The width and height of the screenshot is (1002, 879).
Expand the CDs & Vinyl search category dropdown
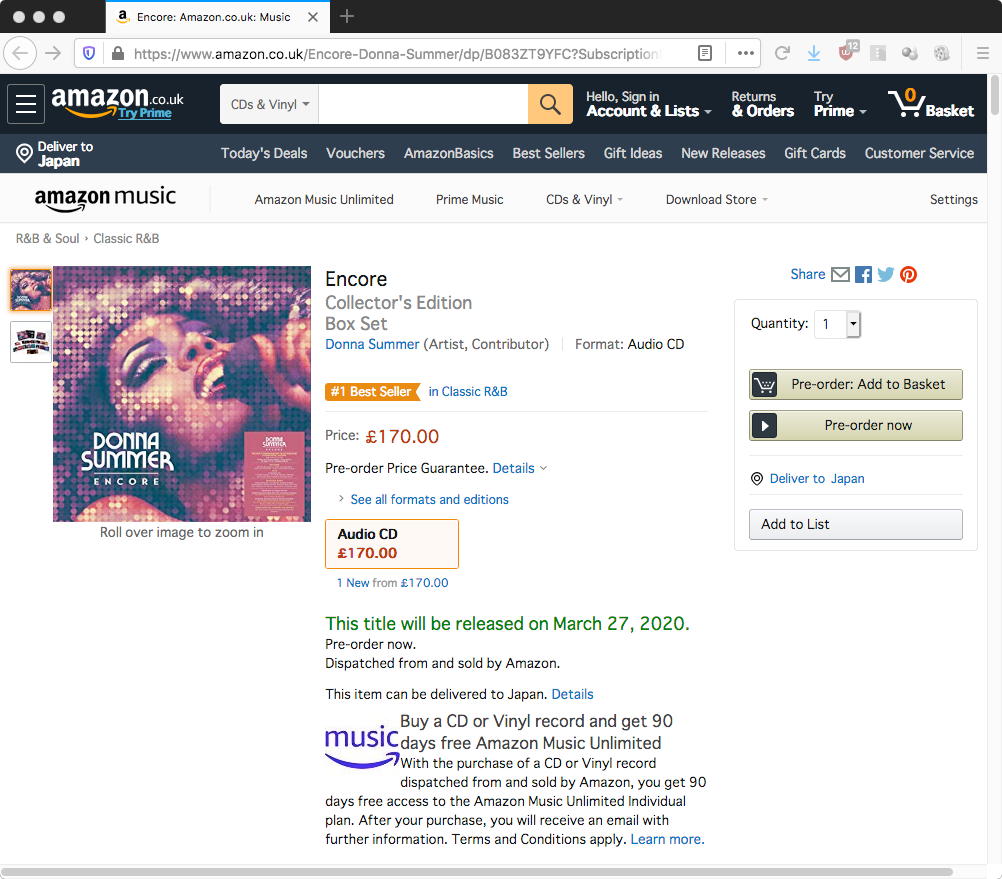point(270,104)
